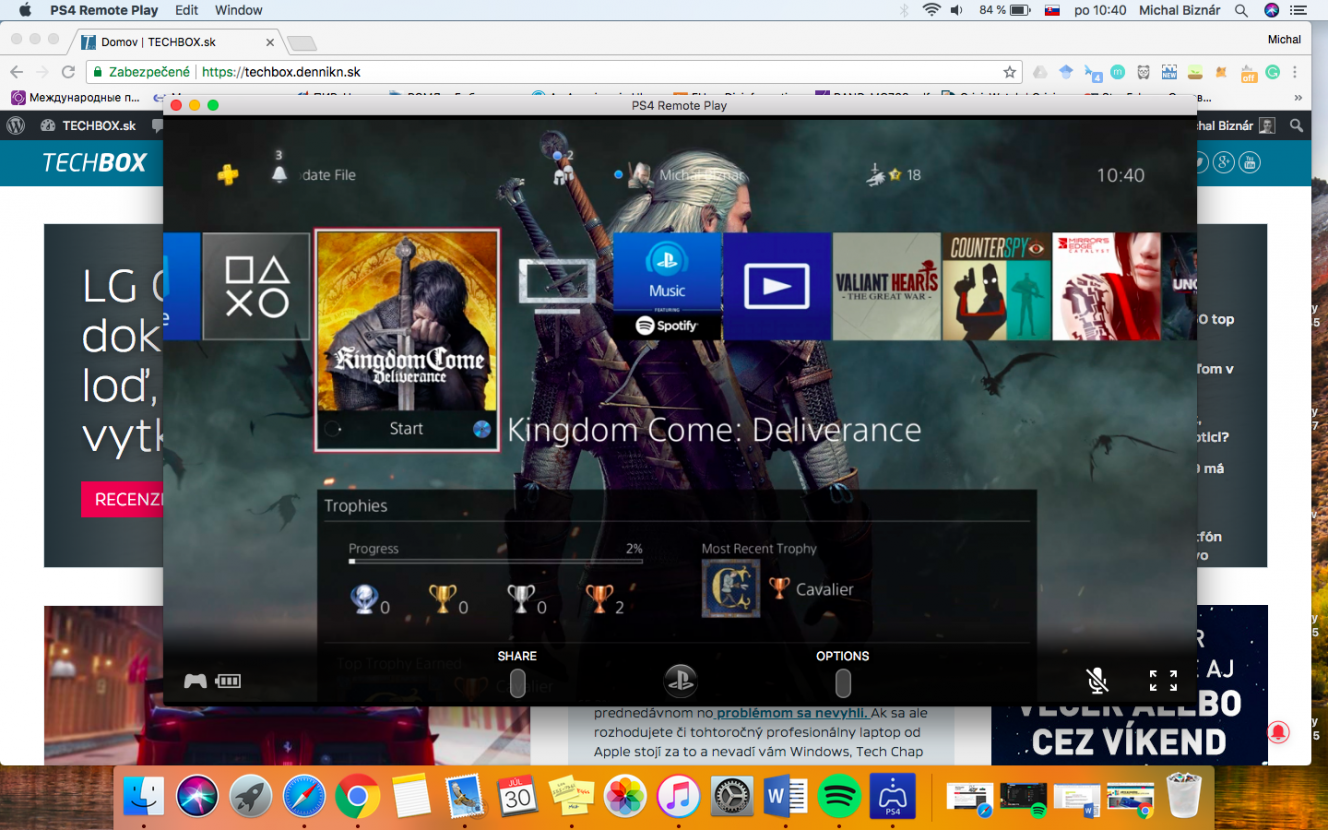Image resolution: width=1328 pixels, height=830 pixels.
Task: Open the Chrome three-dot menu
Action: 1295,72
